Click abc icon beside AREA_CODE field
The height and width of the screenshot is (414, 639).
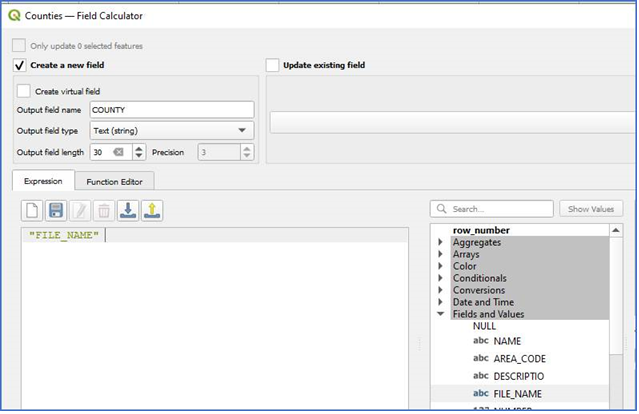click(481, 358)
